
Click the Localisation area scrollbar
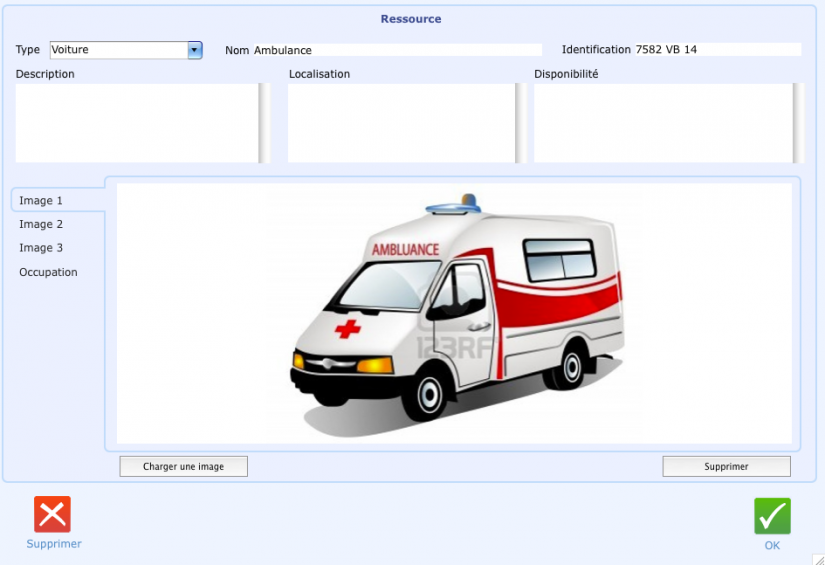521,123
